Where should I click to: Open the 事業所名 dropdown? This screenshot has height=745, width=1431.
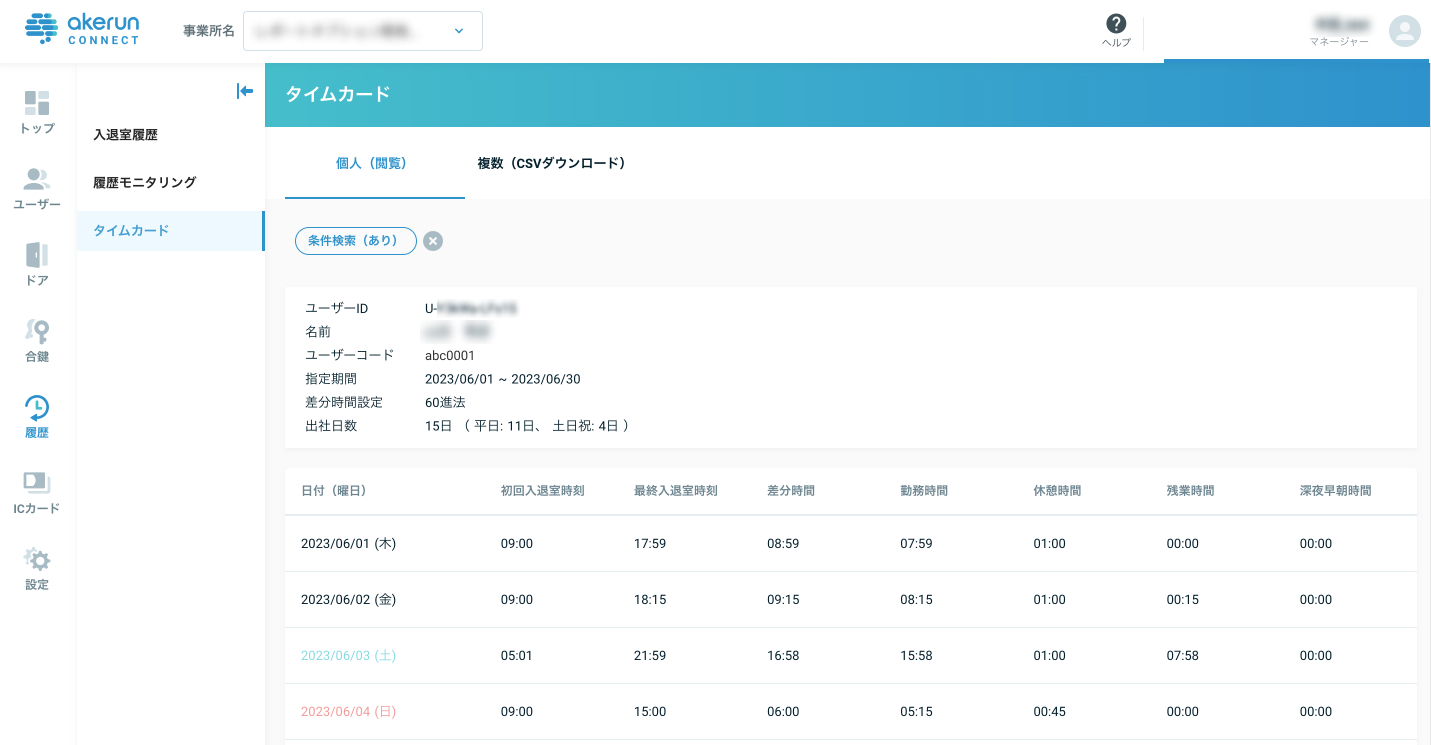point(363,31)
